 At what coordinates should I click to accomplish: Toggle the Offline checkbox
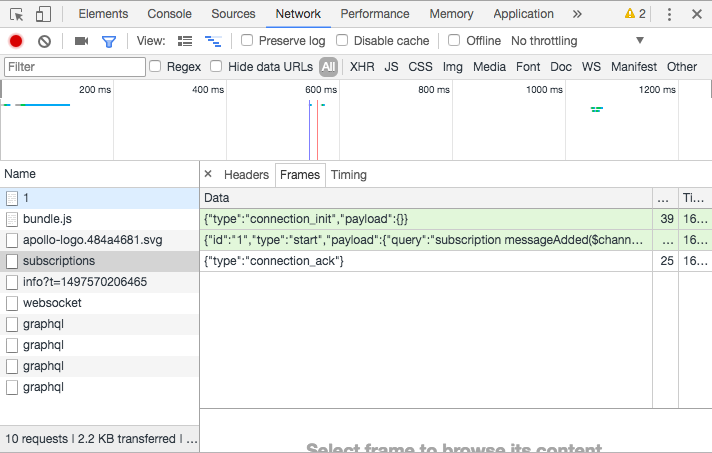(454, 41)
